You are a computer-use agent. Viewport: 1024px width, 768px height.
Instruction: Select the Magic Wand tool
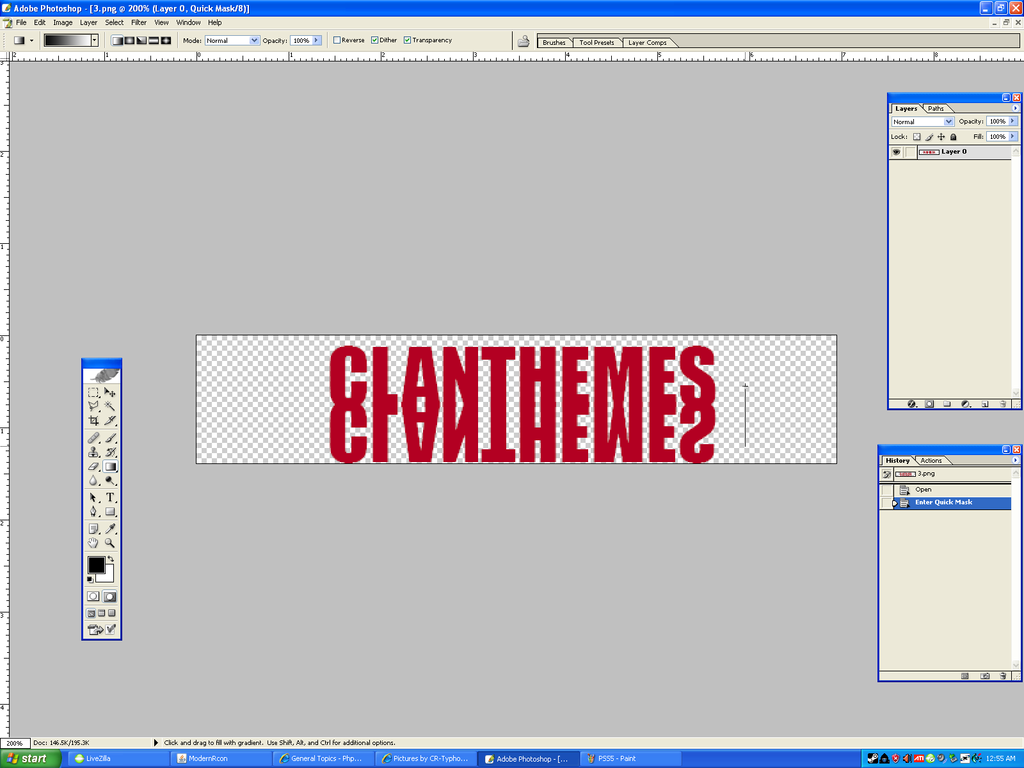[110, 406]
